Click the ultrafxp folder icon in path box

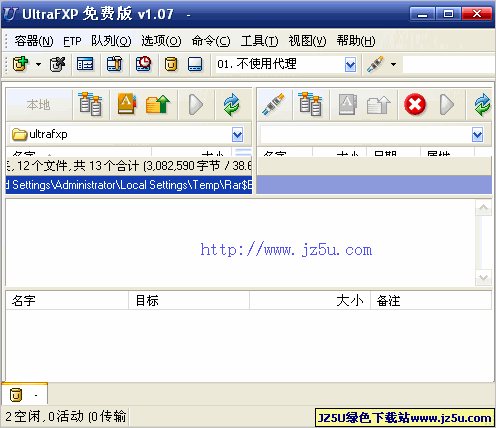19,135
